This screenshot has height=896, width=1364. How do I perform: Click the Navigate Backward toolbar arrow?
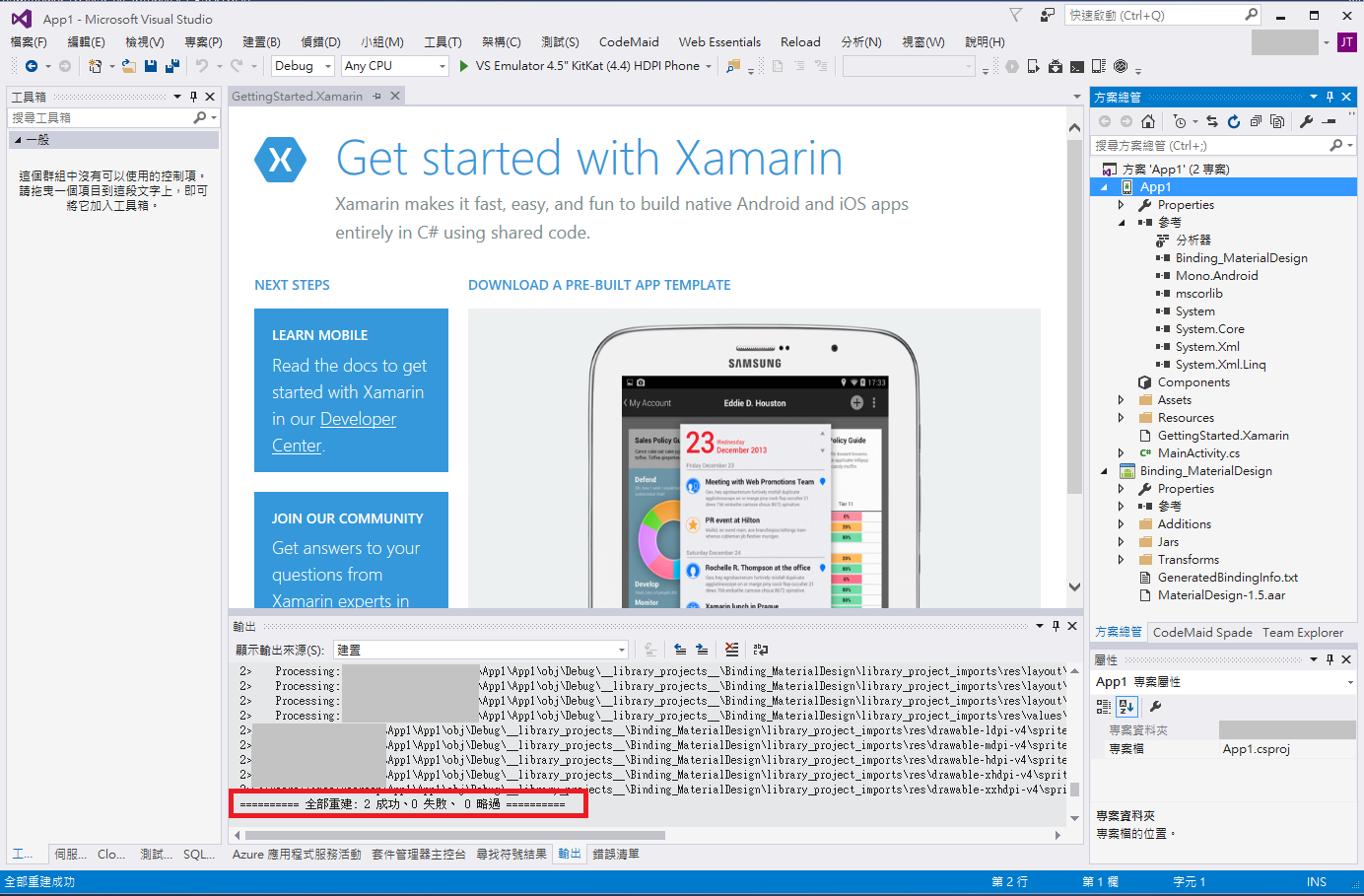click(x=32, y=66)
